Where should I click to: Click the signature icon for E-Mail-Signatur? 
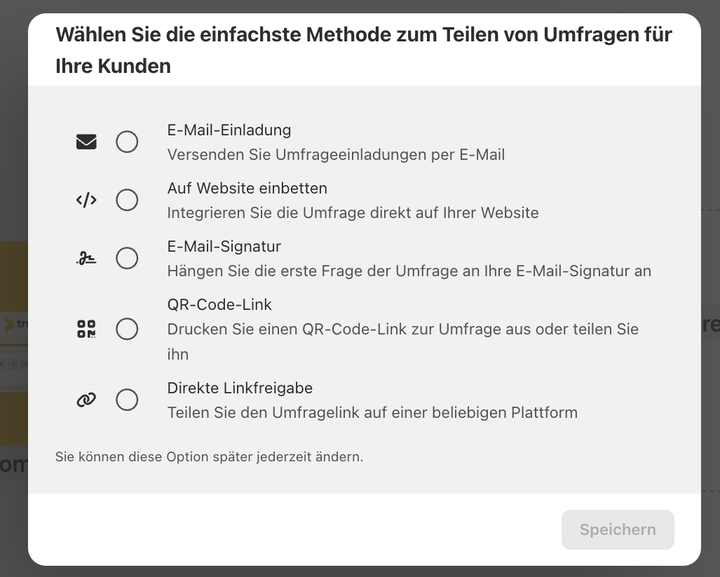point(86,258)
